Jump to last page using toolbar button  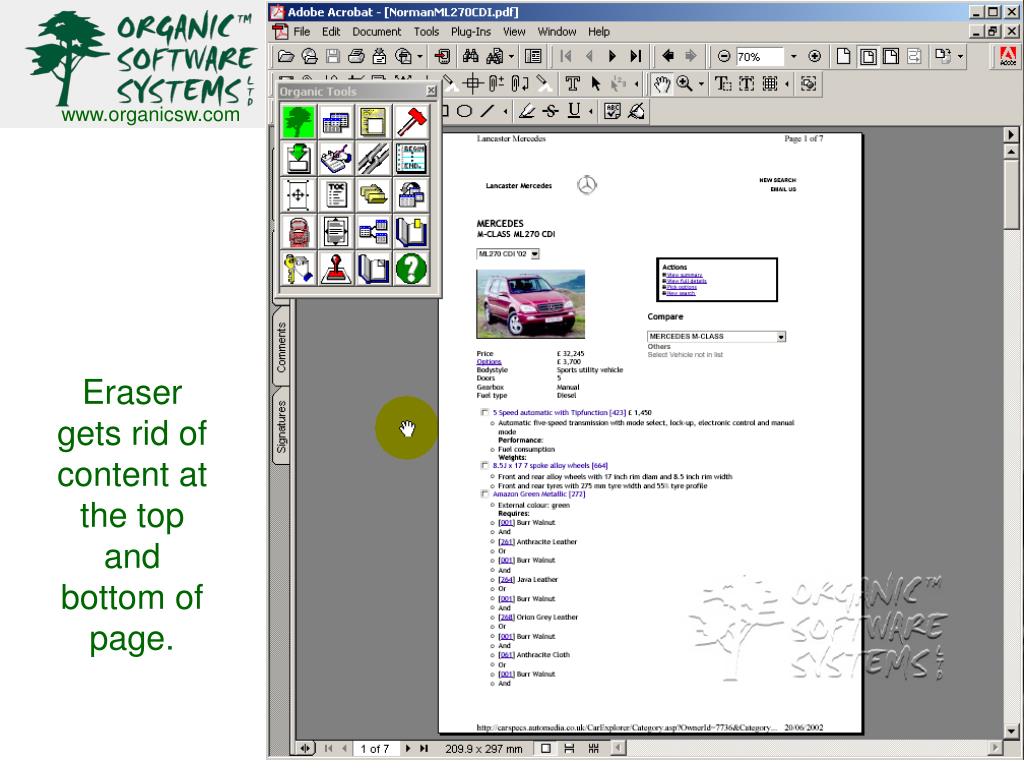(x=635, y=57)
